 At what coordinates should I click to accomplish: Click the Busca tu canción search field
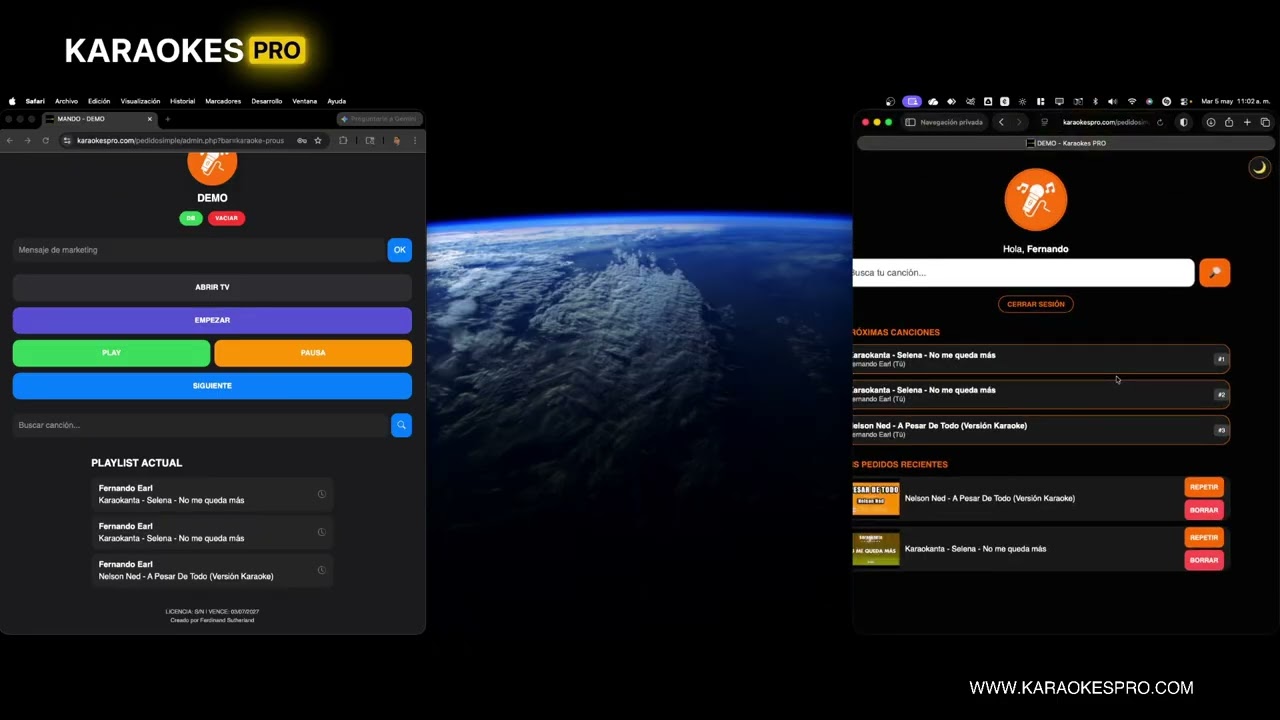pos(1023,272)
